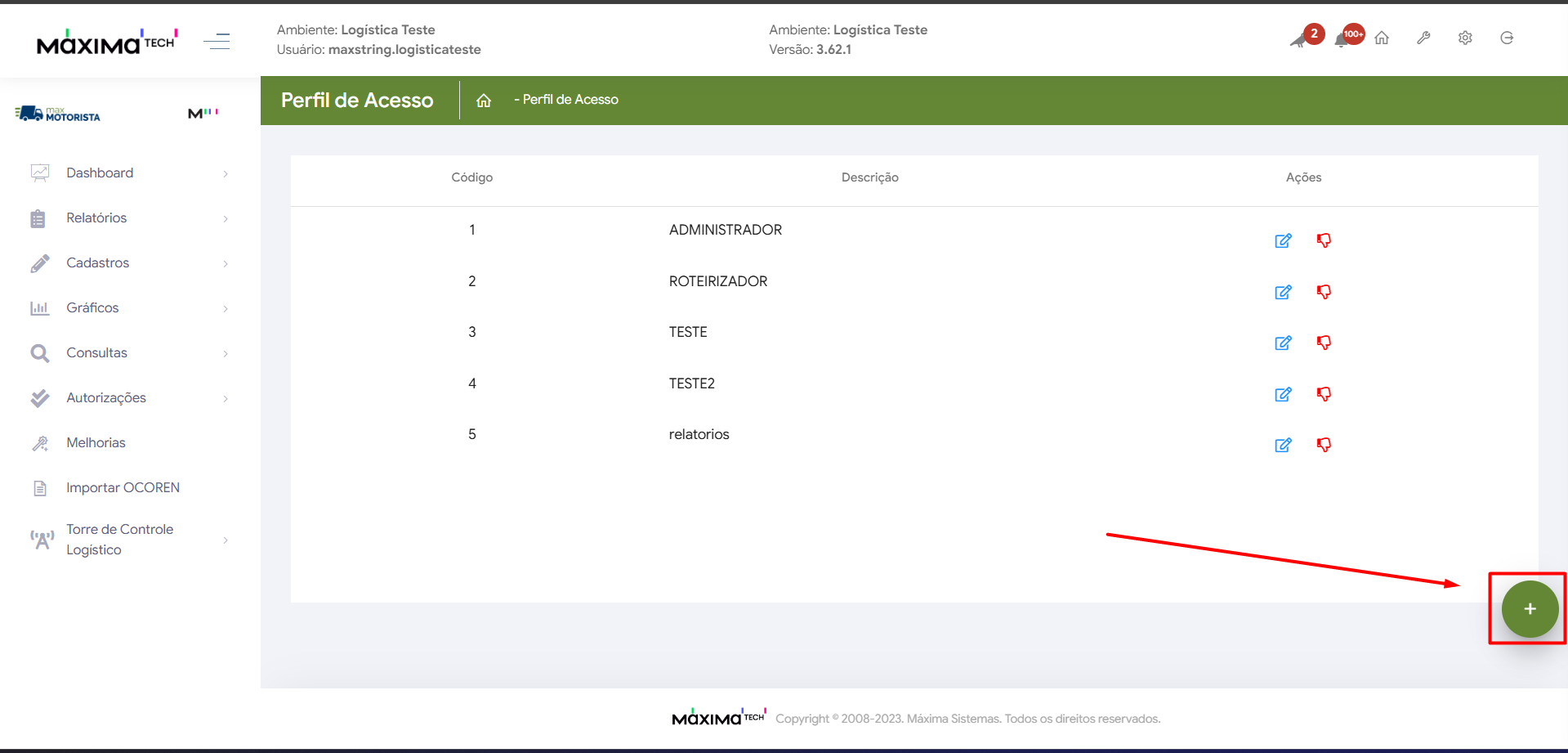The image size is (1568, 753).
Task: Click code 1 in the Código column
Action: coord(472,230)
